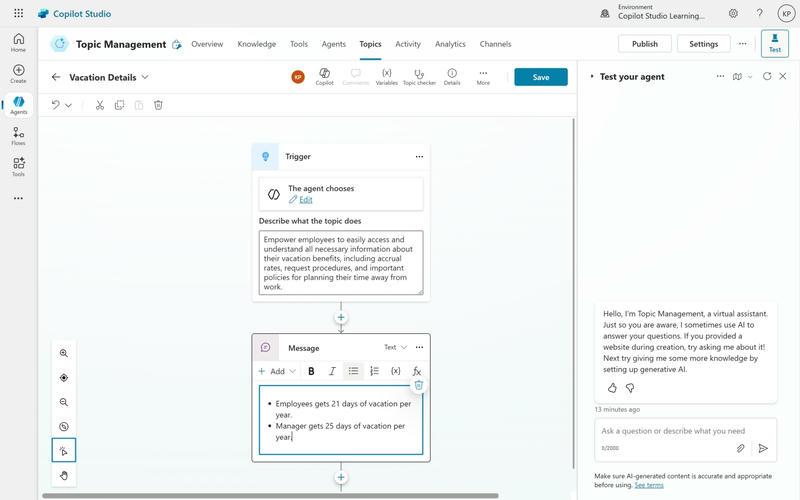
Task: Toggle italic formatting in Message
Action: (332, 371)
